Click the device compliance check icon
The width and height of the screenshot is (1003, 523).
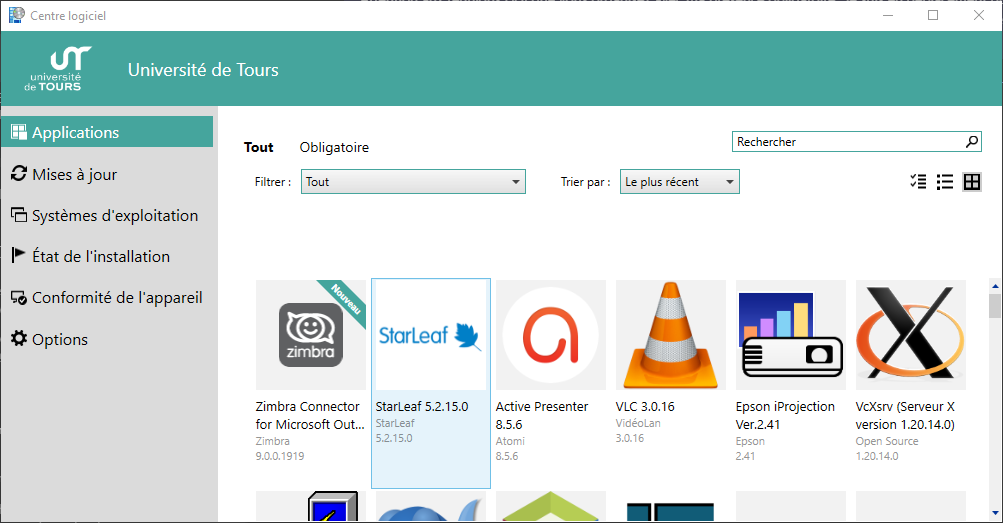(19, 298)
